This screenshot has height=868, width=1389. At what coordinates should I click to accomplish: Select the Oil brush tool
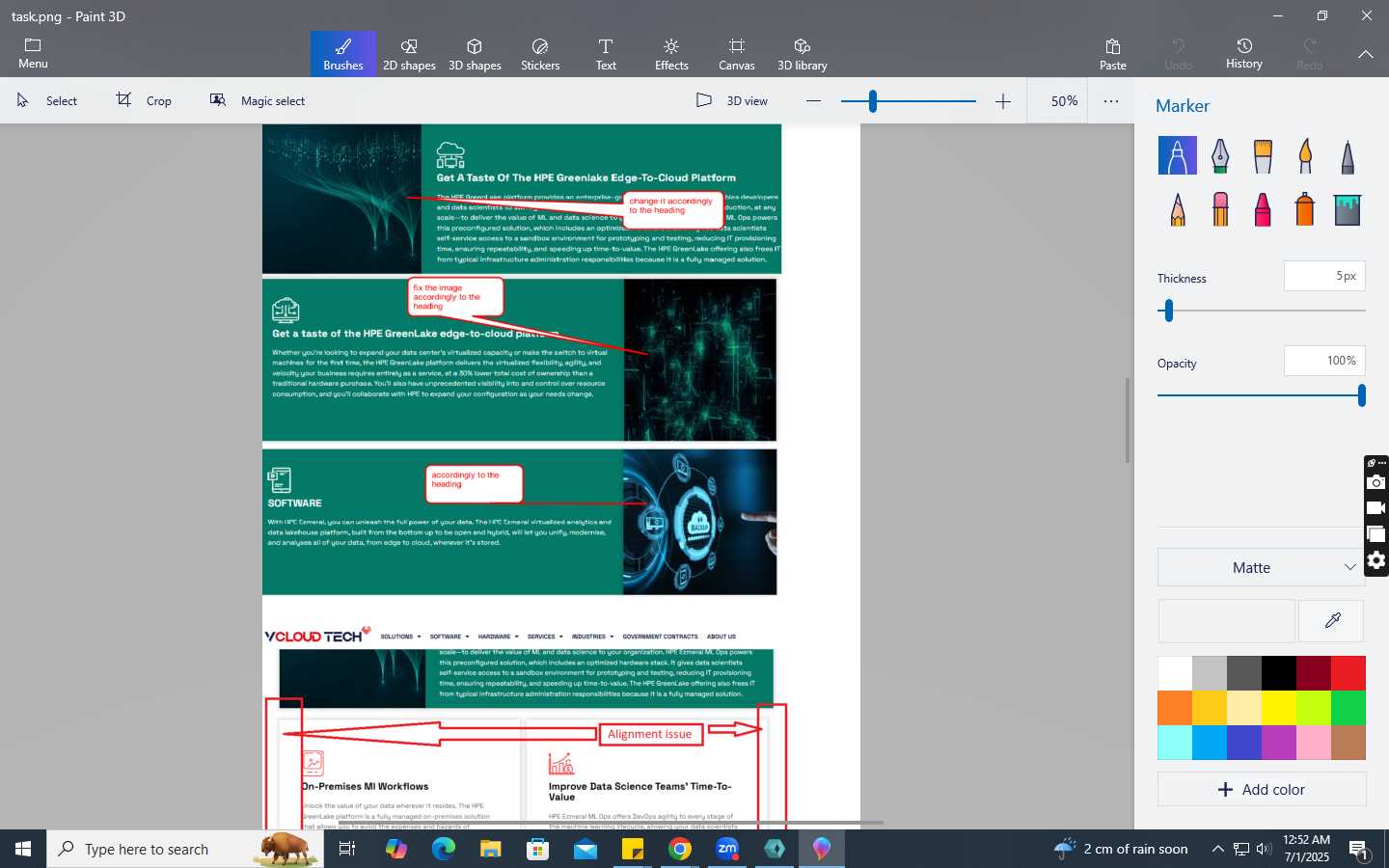point(1263,155)
